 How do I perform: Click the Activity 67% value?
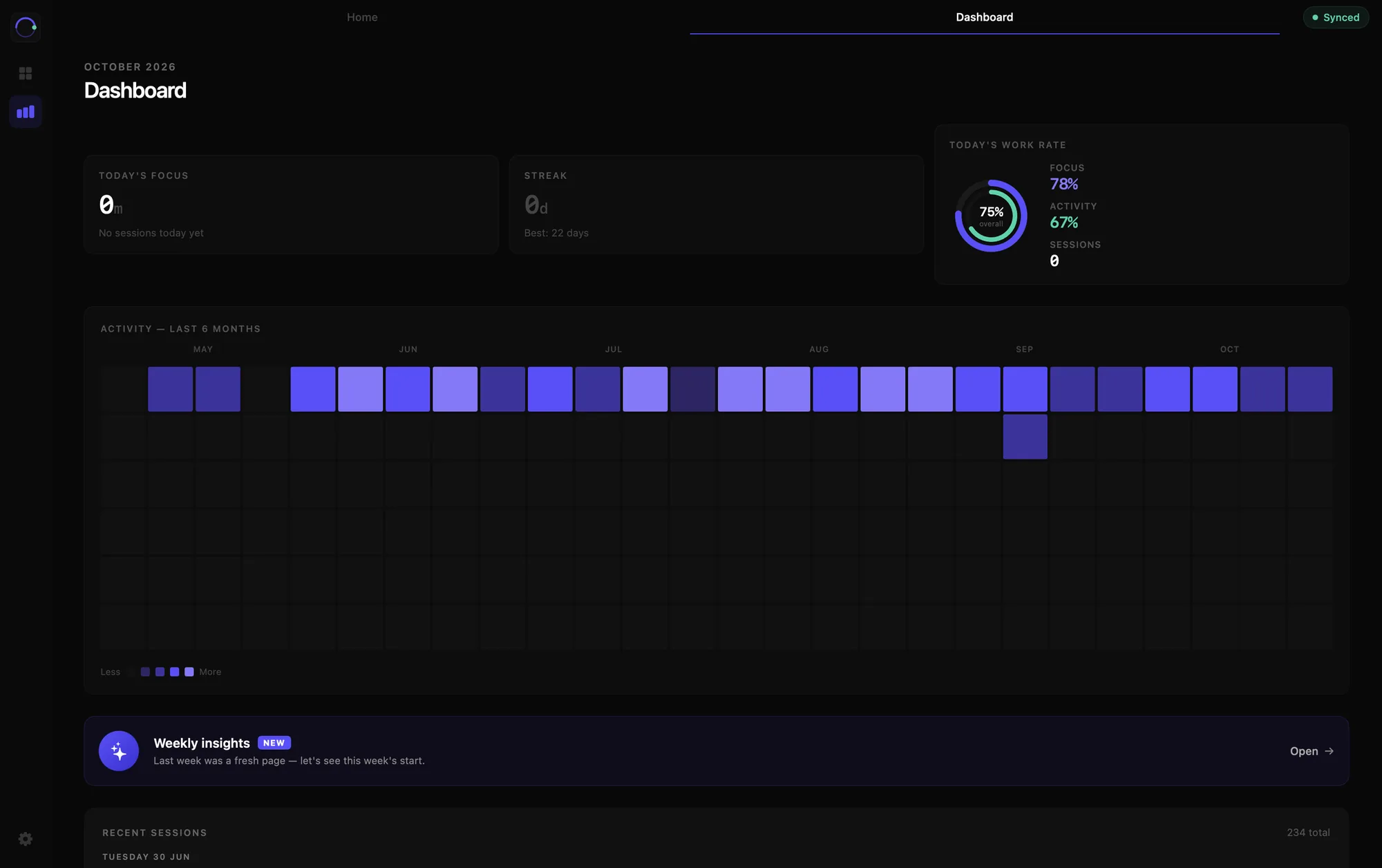pyautogui.click(x=1063, y=223)
